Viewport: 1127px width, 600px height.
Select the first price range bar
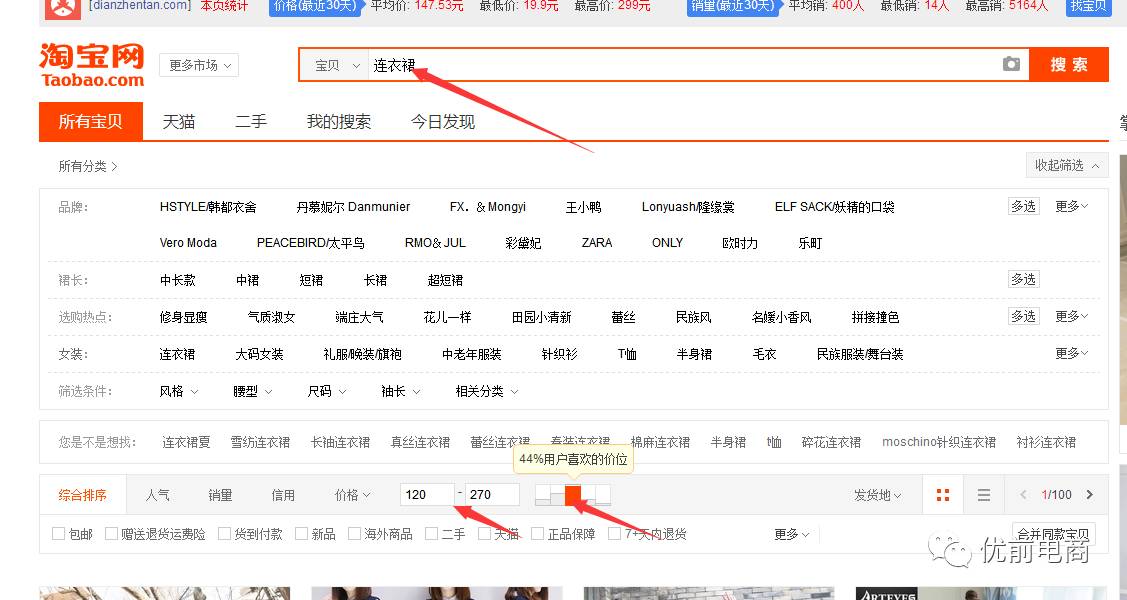(x=543, y=495)
